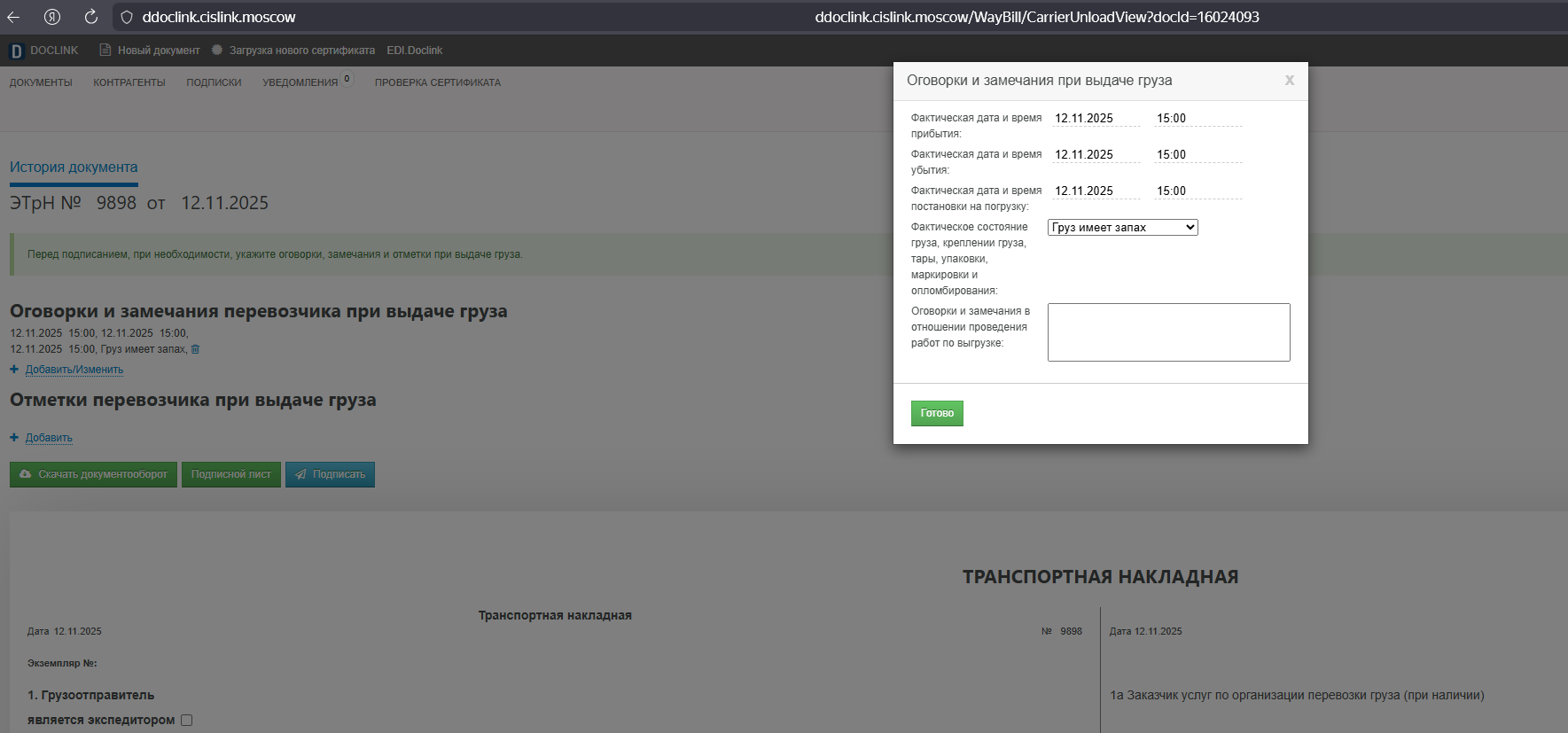Click loading placement date field

click(x=1096, y=191)
